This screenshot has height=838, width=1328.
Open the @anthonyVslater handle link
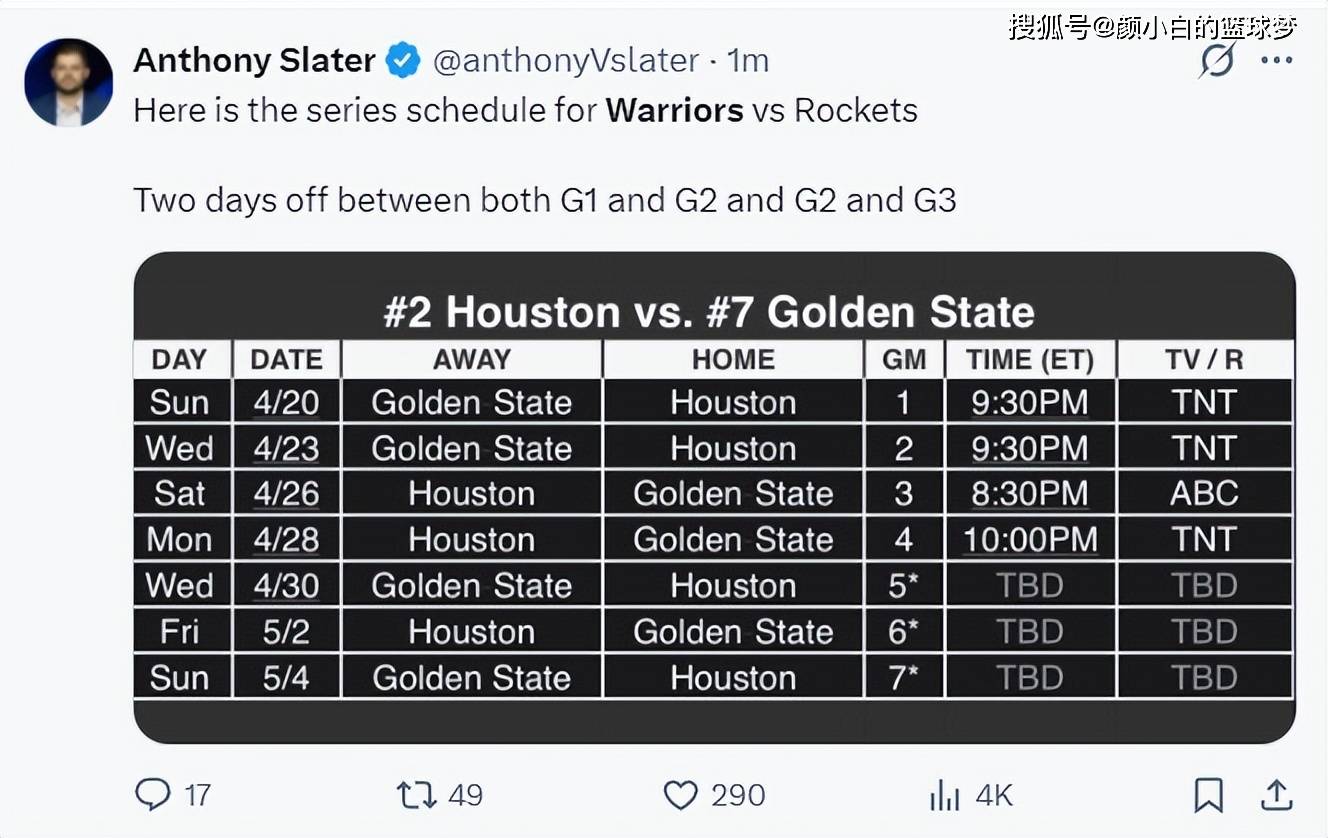coord(566,60)
